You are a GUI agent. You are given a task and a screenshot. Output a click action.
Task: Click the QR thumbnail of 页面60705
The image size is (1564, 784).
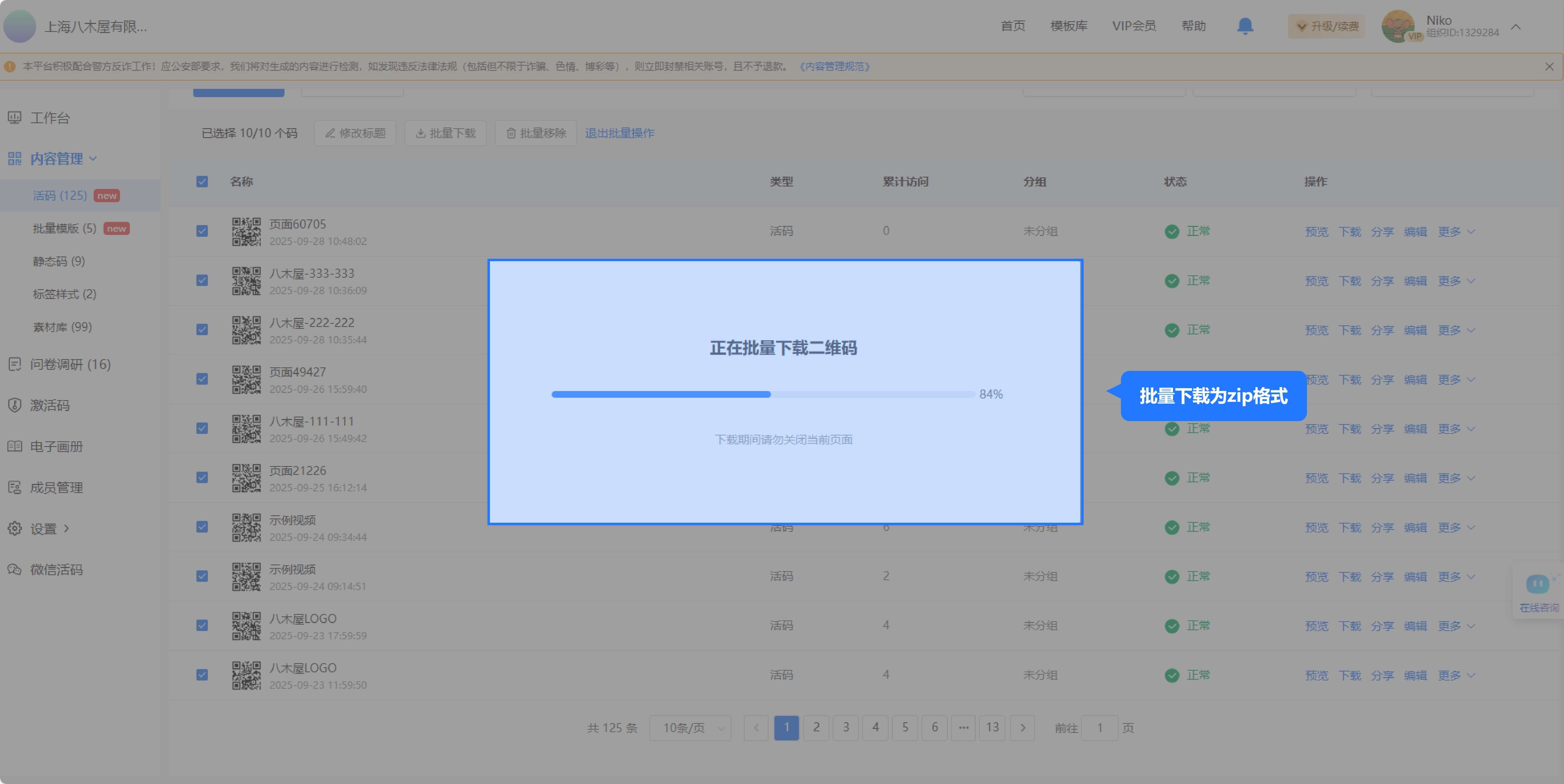[246, 232]
